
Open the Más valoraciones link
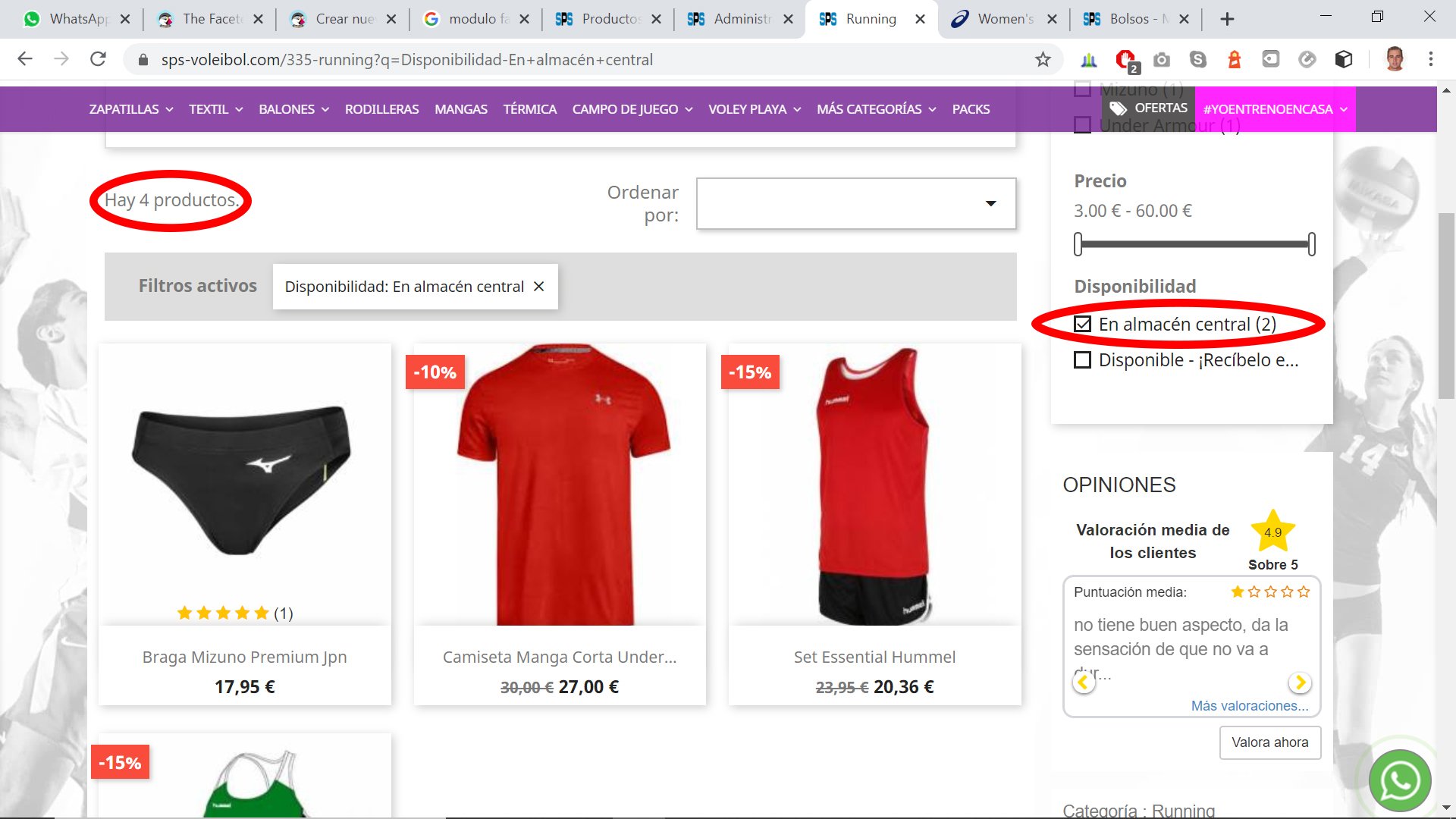tap(1249, 706)
